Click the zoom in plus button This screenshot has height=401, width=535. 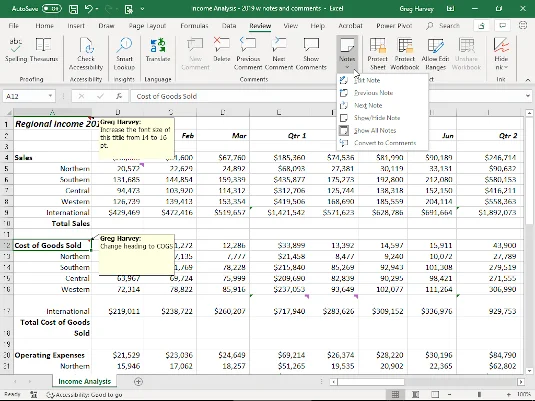coord(508,395)
